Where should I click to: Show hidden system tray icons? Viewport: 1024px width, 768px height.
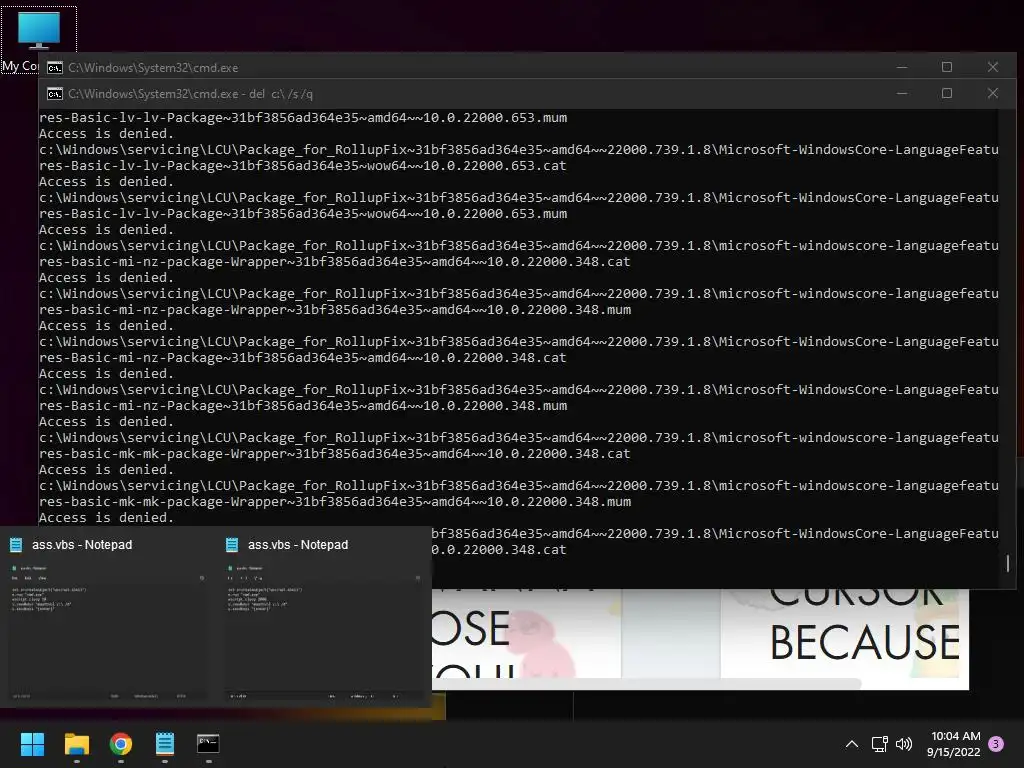[x=852, y=744]
